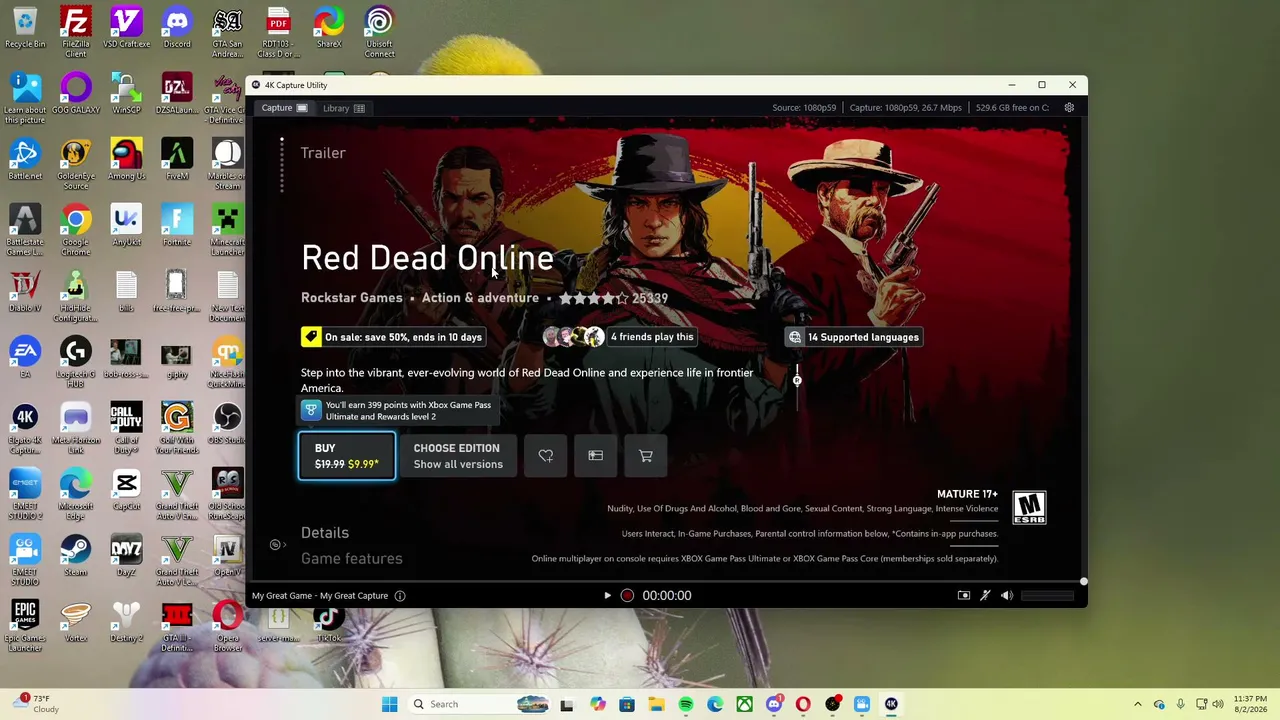This screenshot has height=720, width=1280.
Task: Select the Ubisoft Connect desktop icon
Action: point(379,33)
